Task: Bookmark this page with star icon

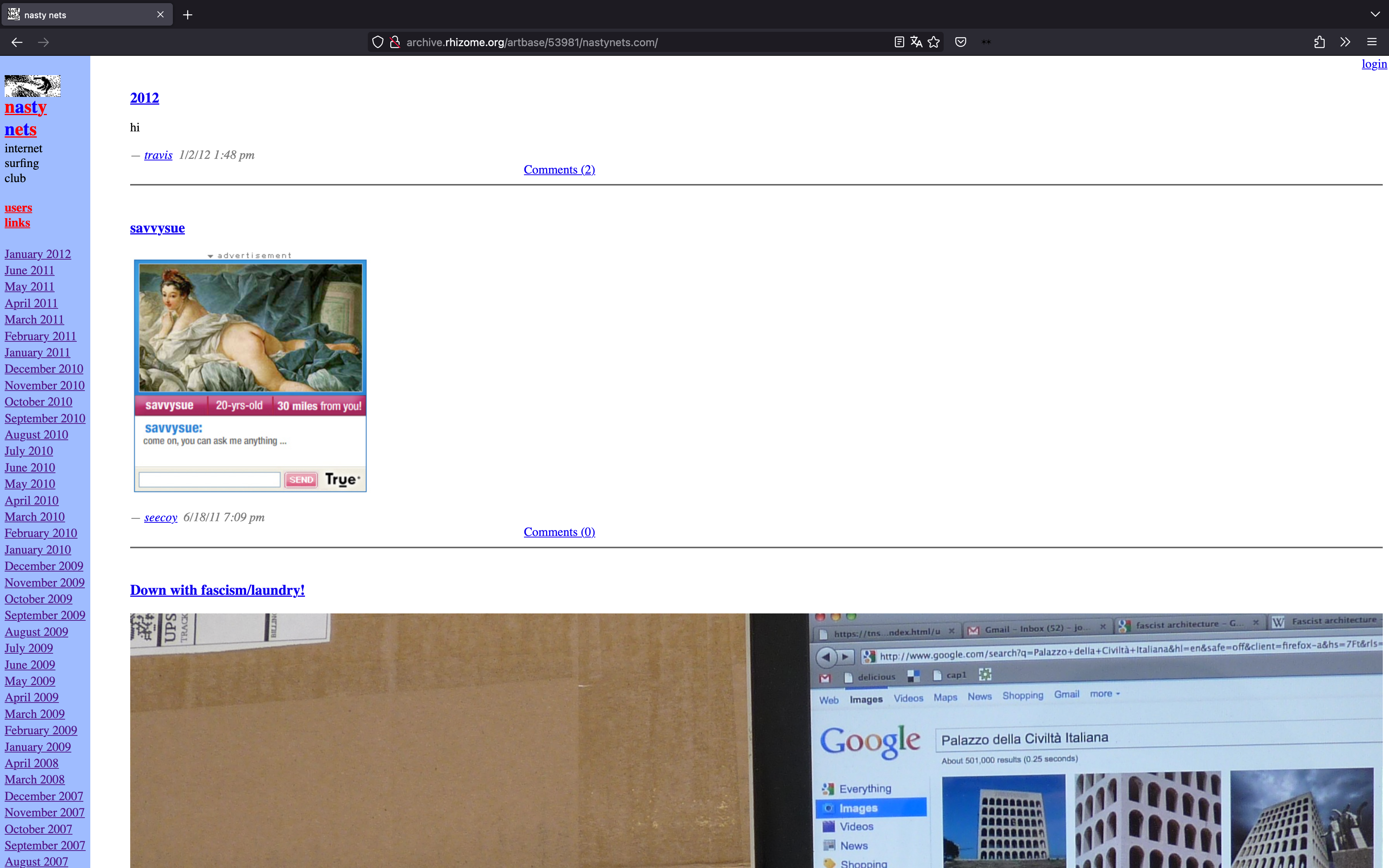Action: click(934, 42)
